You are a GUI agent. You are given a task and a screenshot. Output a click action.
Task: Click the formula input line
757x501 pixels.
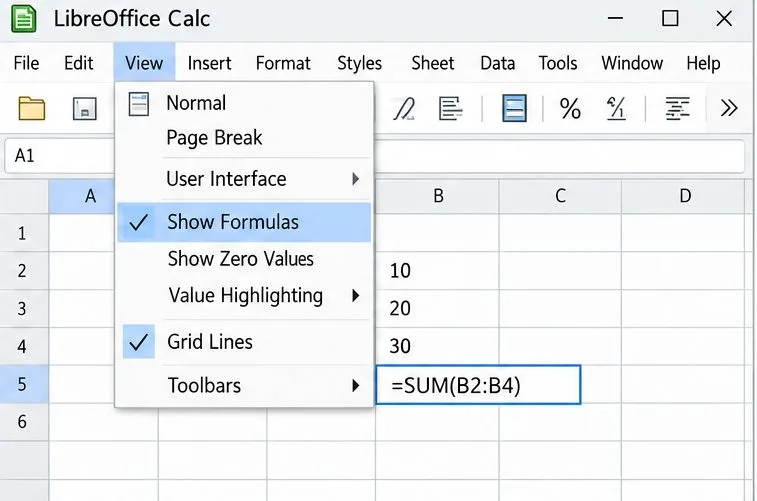point(559,156)
